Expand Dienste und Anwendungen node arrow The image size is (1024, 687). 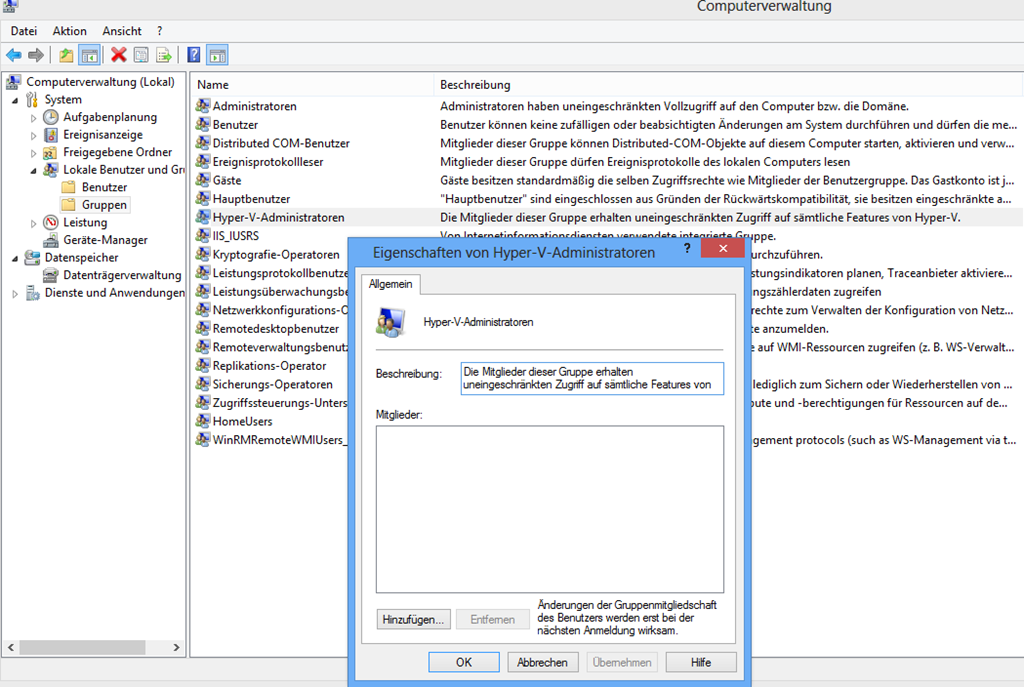click(x=15, y=294)
